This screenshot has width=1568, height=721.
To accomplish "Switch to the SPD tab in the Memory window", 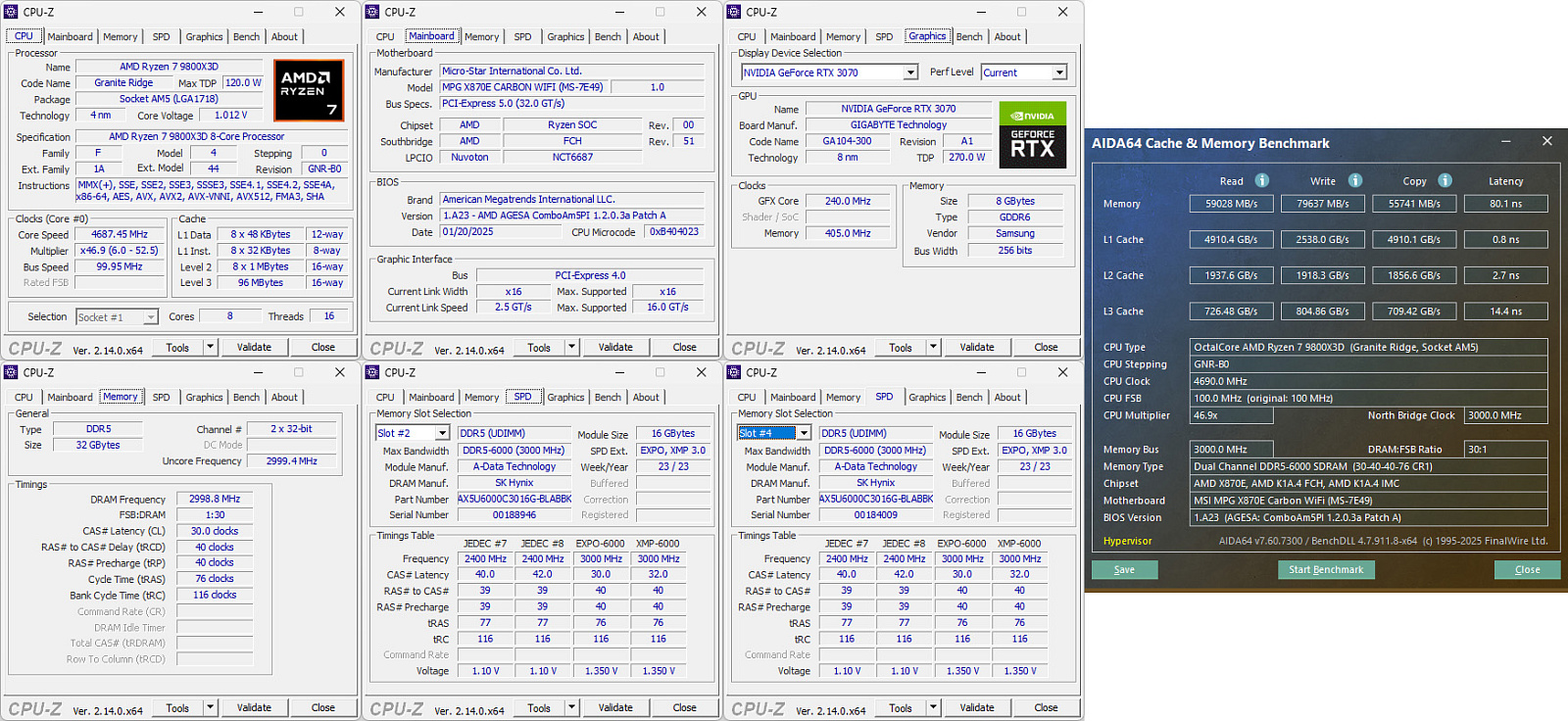I will tap(161, 398).
